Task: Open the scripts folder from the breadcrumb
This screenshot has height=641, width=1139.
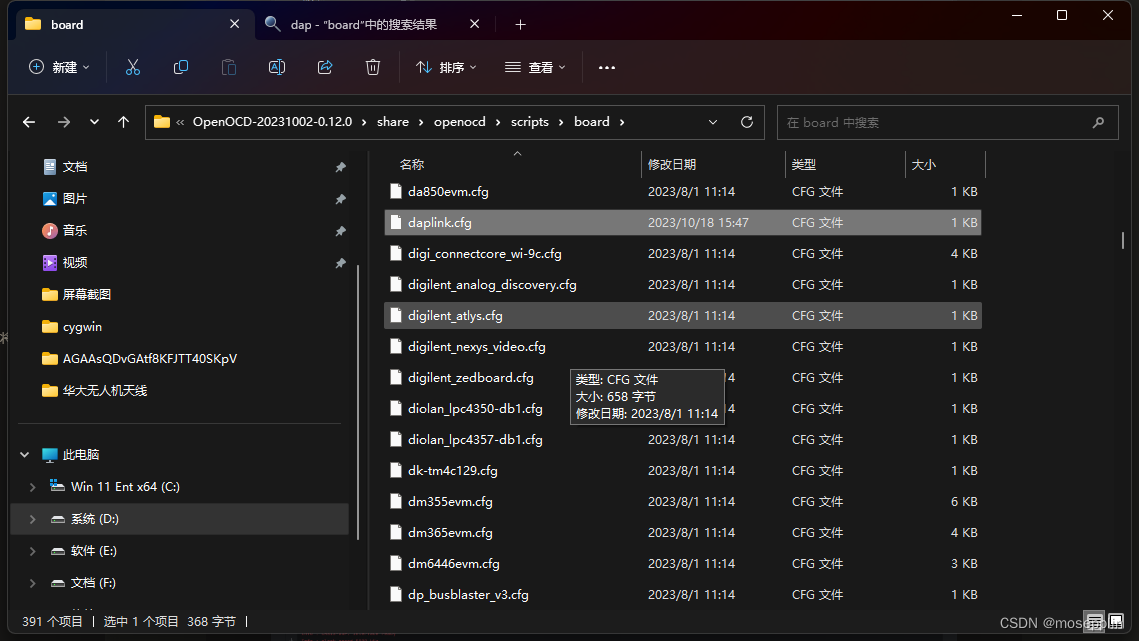Action: [529, 121]
